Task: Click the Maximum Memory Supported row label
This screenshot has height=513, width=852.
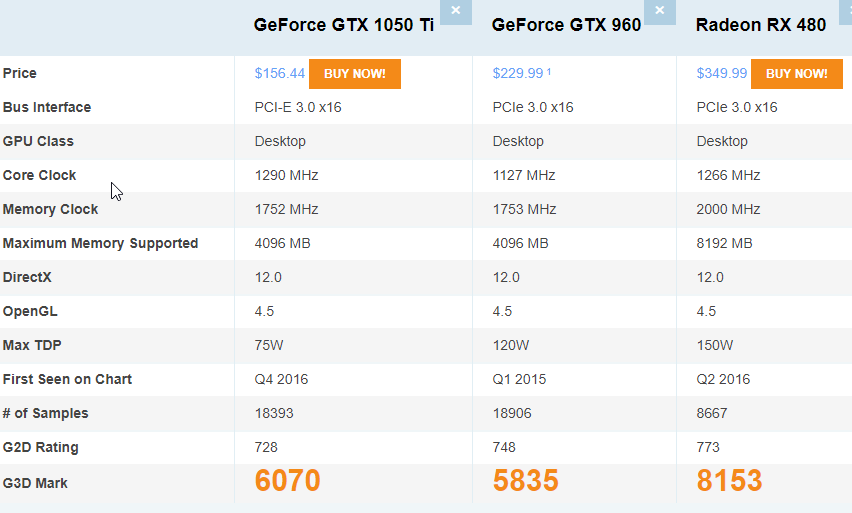Action: click(x=101, y=243)
